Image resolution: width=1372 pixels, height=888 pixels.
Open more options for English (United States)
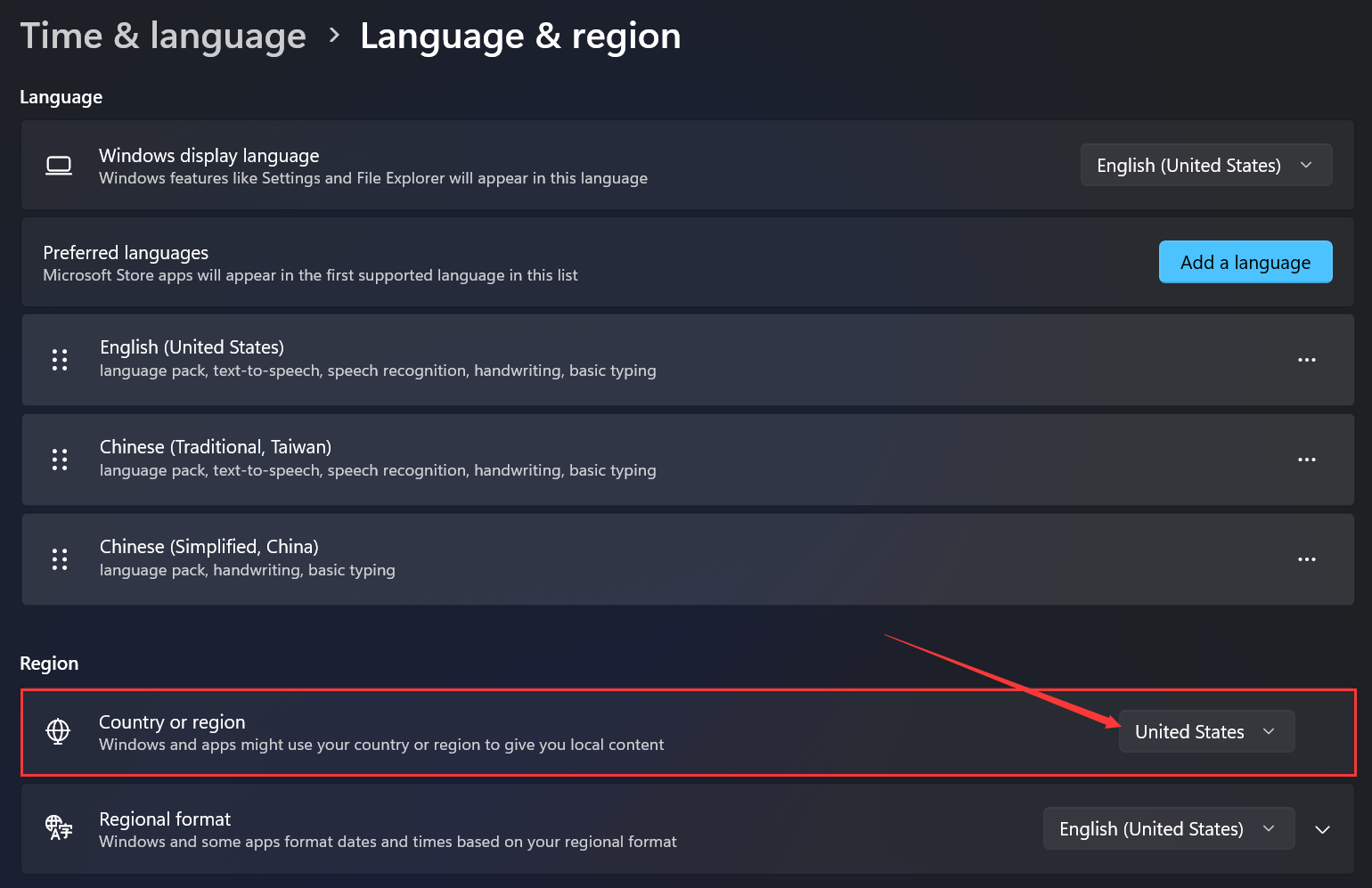click(1307, 360)
